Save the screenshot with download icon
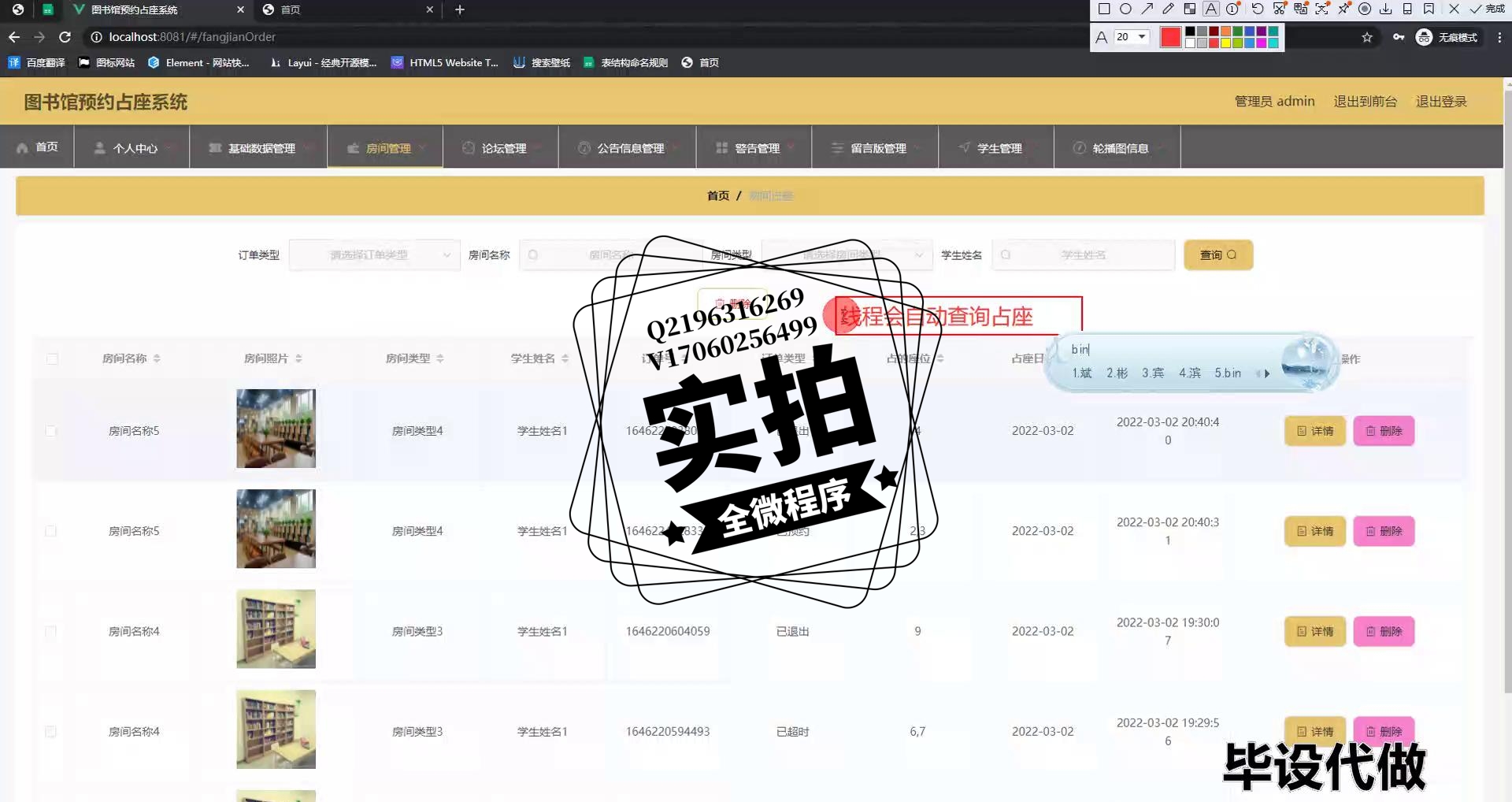 pos(1386,9)
